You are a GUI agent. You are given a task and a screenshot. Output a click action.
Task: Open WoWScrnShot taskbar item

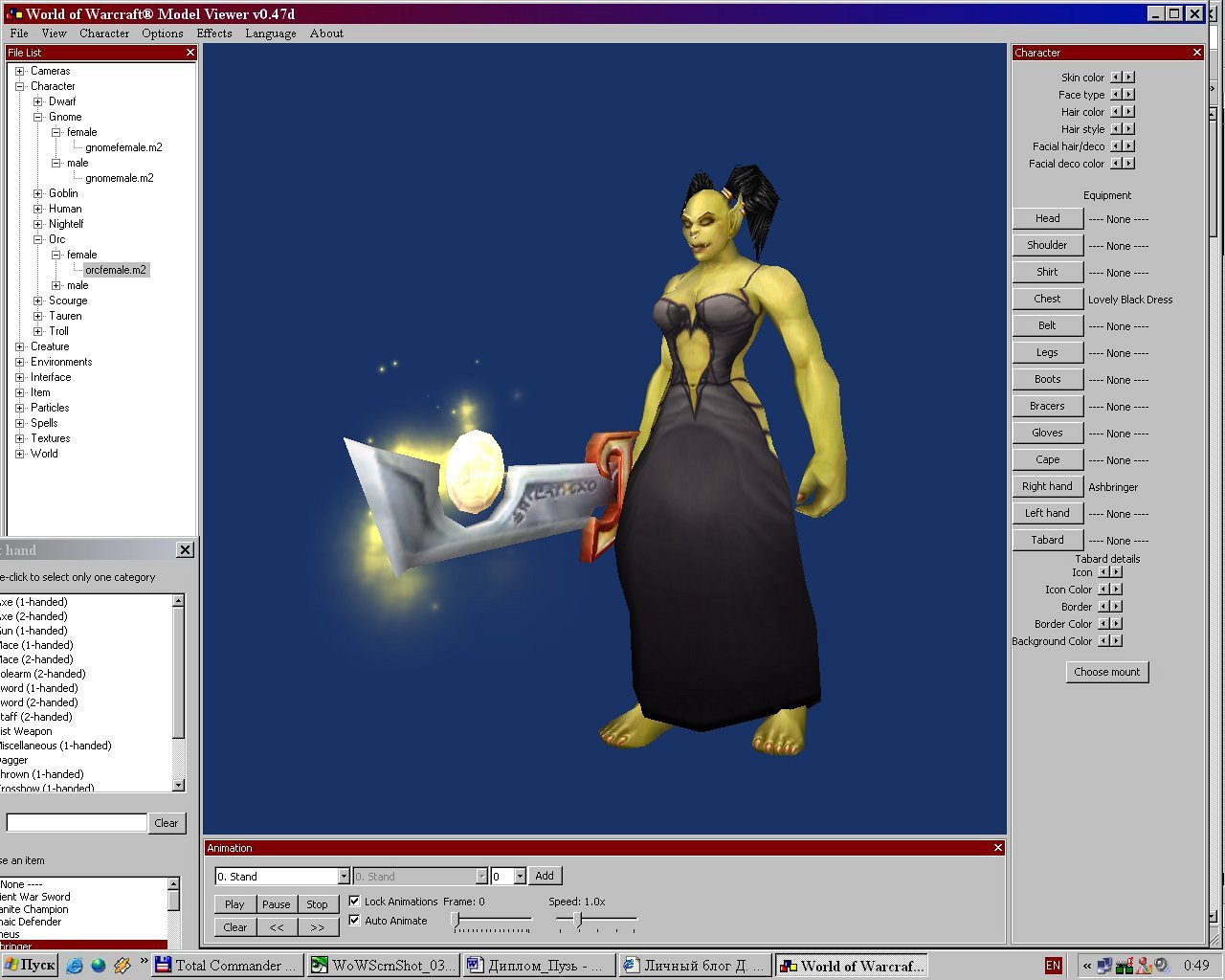click(384, 966)
